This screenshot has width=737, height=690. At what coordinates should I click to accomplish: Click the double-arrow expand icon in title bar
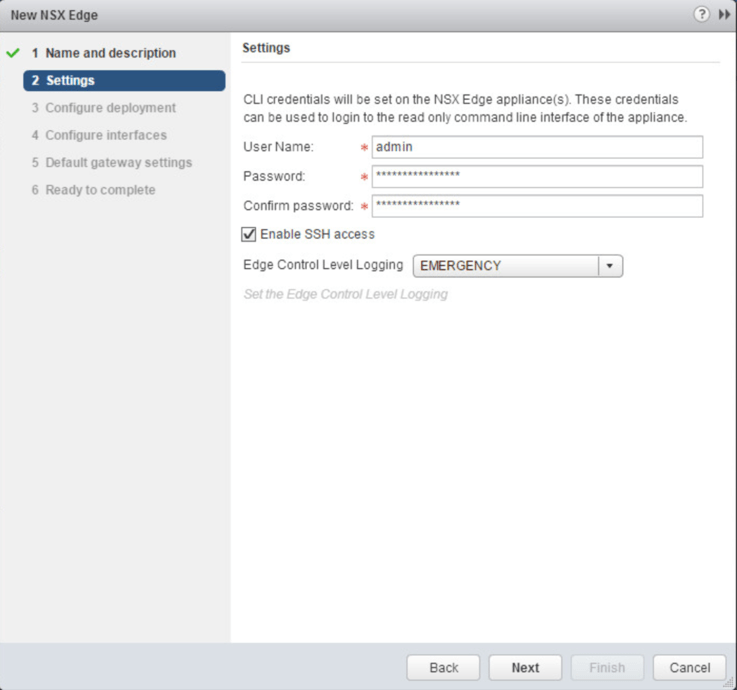point(724,15)
